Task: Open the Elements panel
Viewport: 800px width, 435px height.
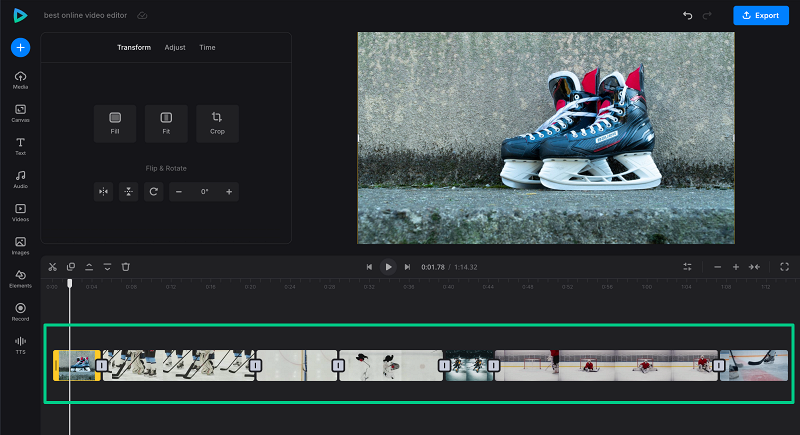Action: tap(20, 279)
